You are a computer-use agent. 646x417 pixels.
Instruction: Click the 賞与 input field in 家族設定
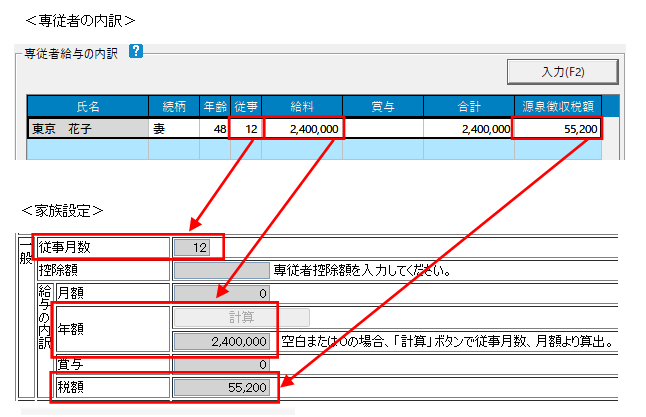221,365
